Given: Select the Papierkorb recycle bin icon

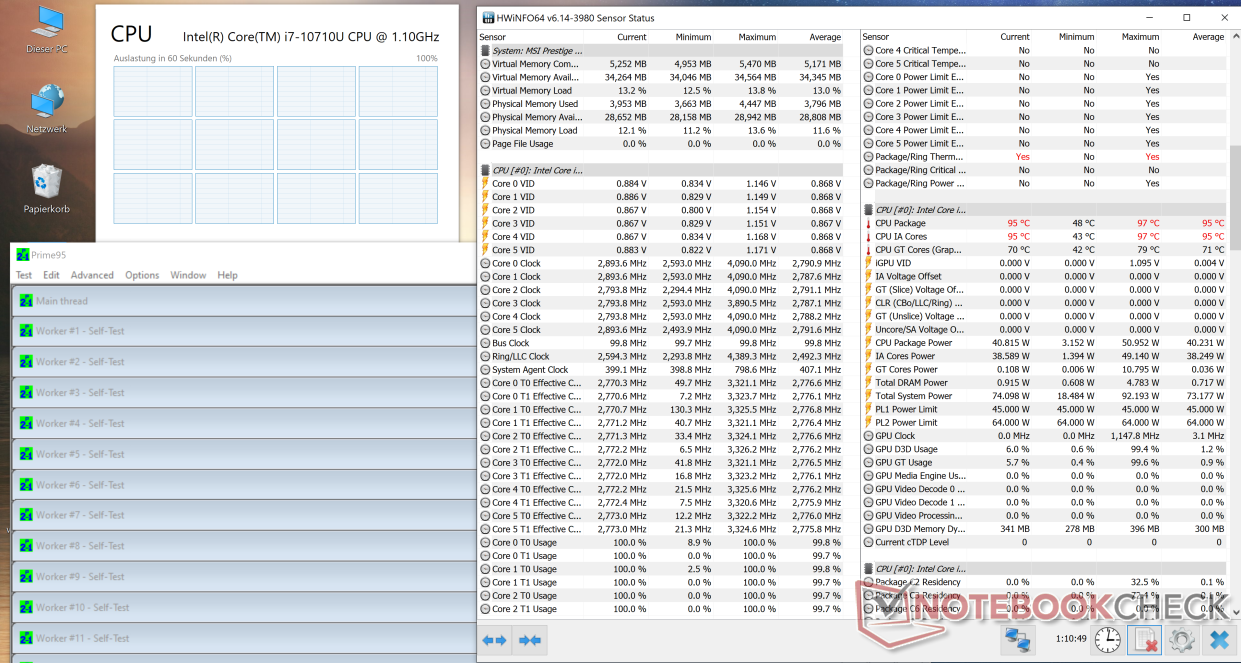Looking at the screenshot, I should [46, 190].
